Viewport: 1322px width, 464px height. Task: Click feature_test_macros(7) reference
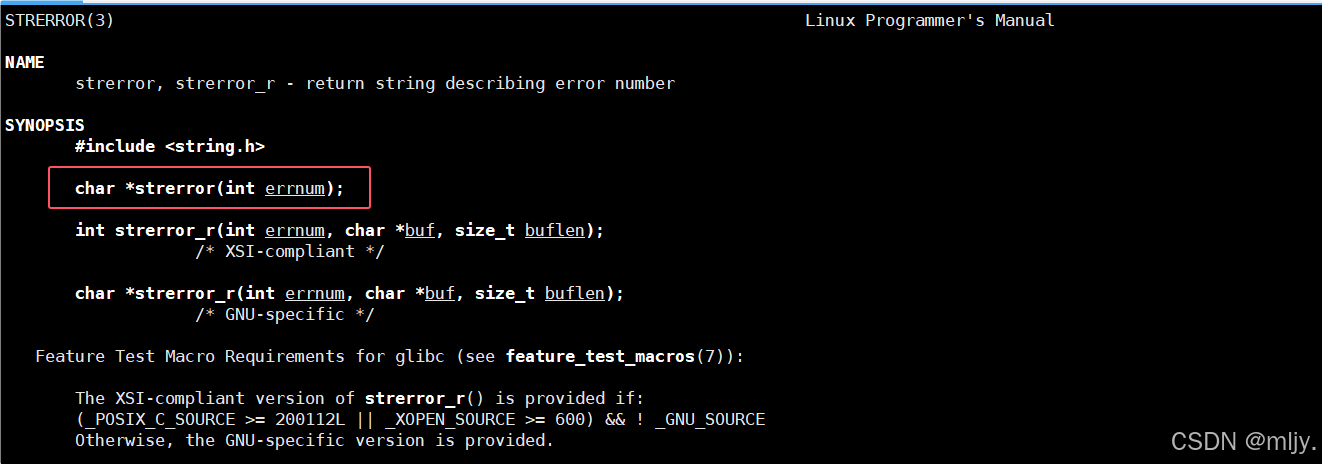click(x=620, y=356)
